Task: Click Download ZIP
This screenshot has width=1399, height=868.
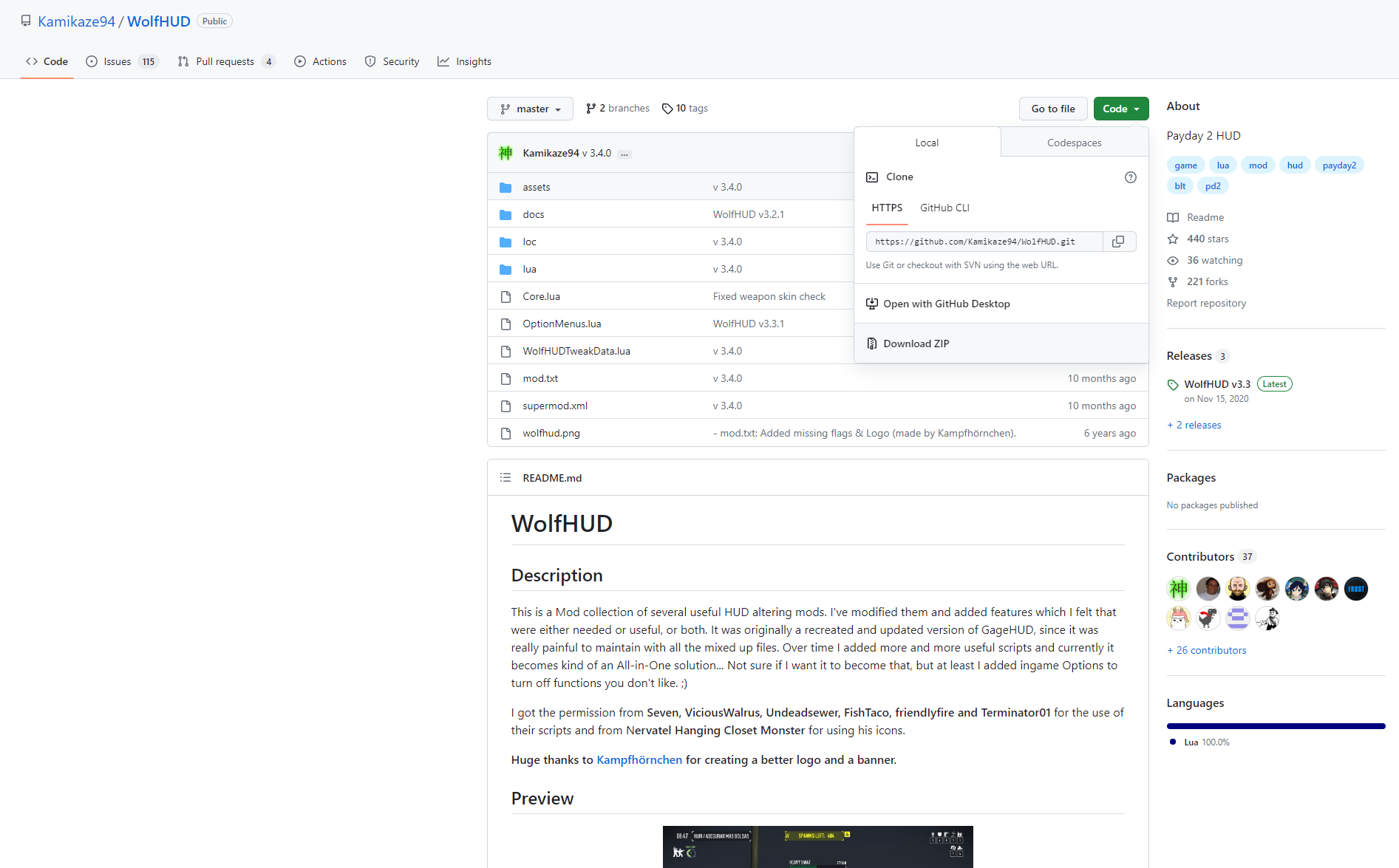Action: point(1001,344)
